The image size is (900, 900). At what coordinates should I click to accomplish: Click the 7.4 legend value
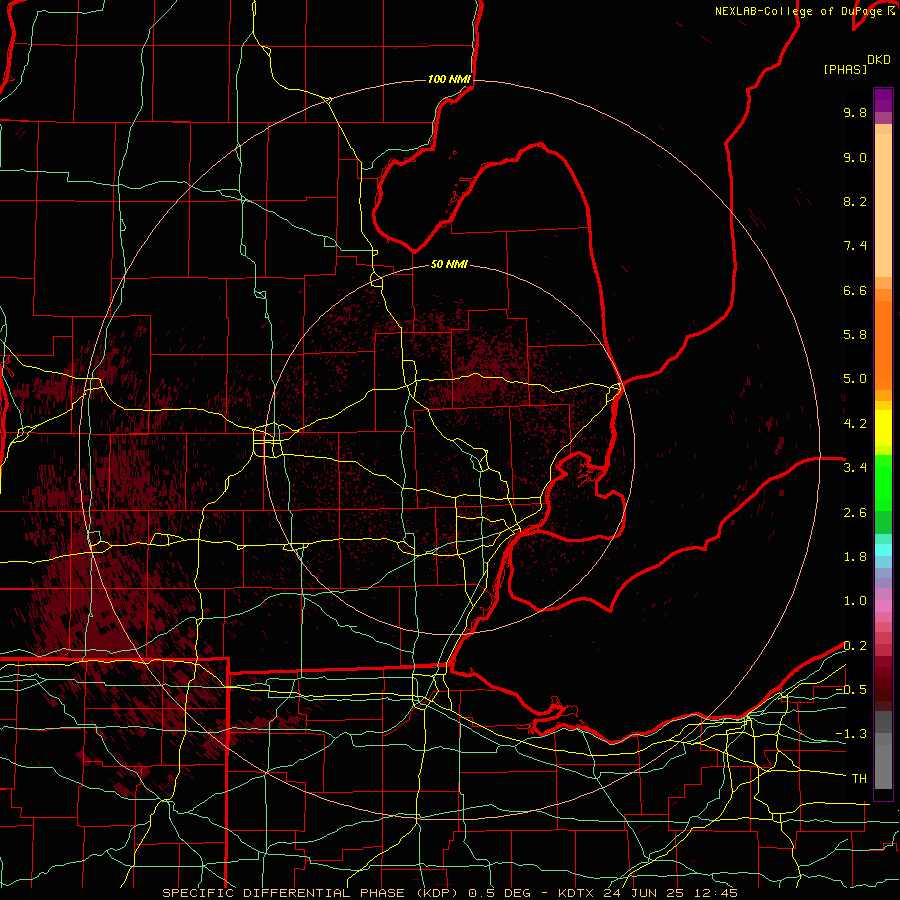point(855,246)
